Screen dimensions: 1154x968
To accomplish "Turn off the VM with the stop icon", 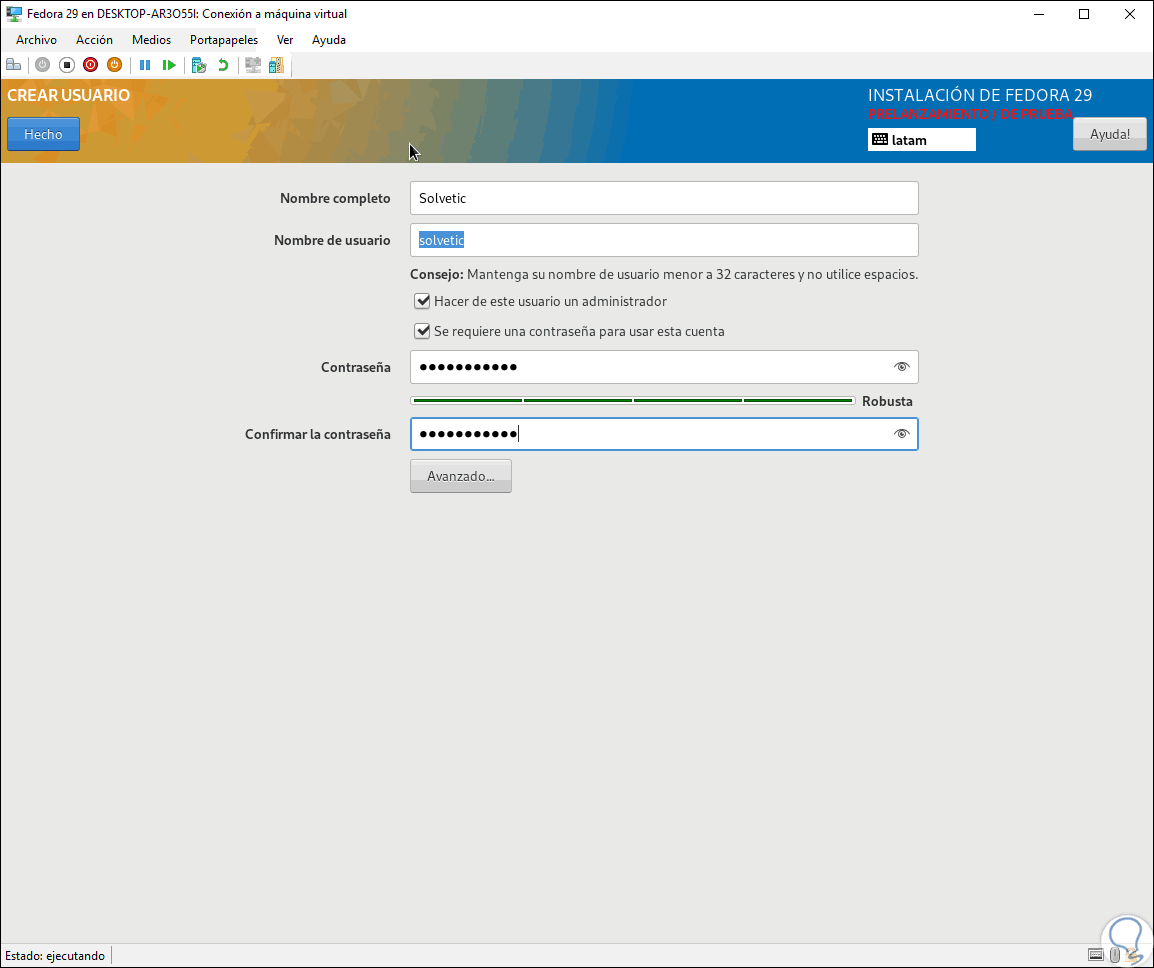I will coord(66,65).
